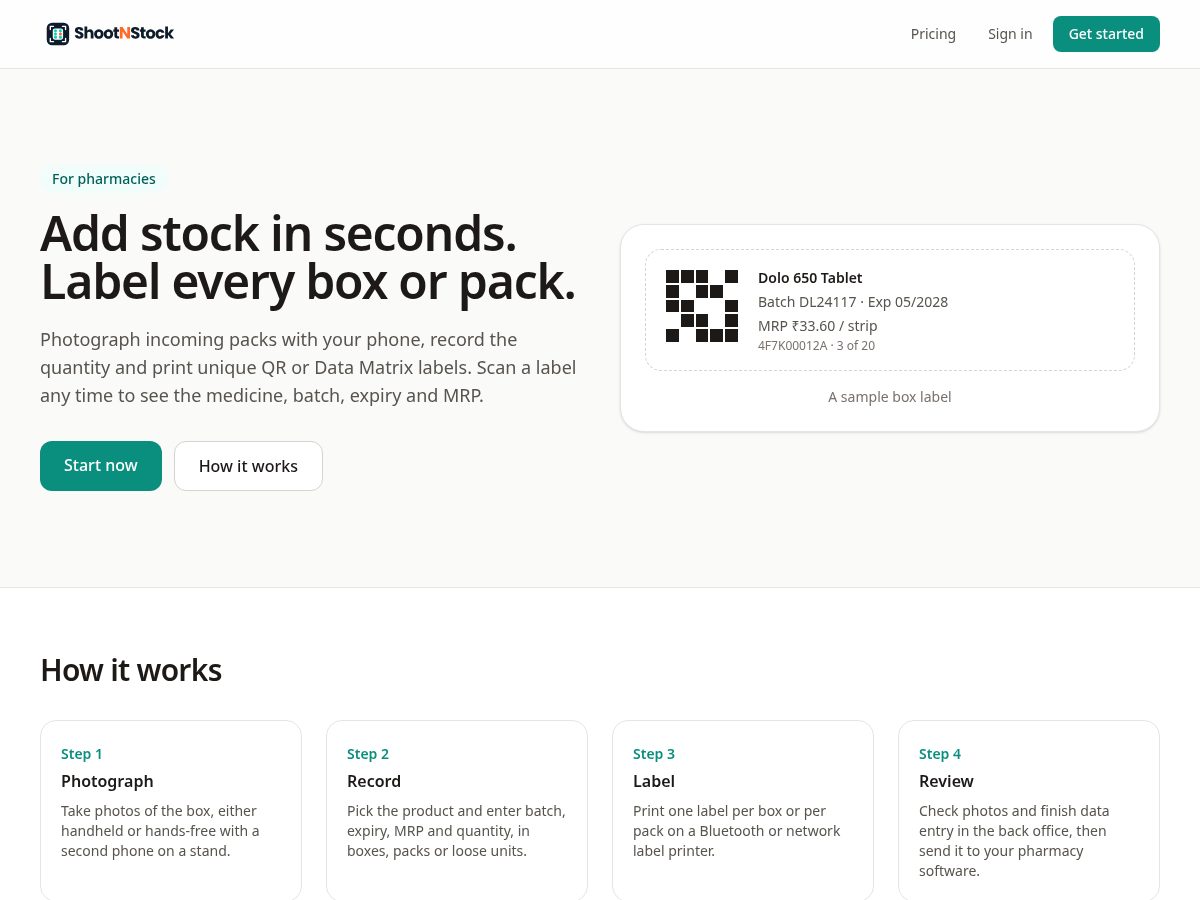The width and height of the screenshot is (1200, 900).
Task: Click 'A sample box label' caption
Action: (890, 397)
